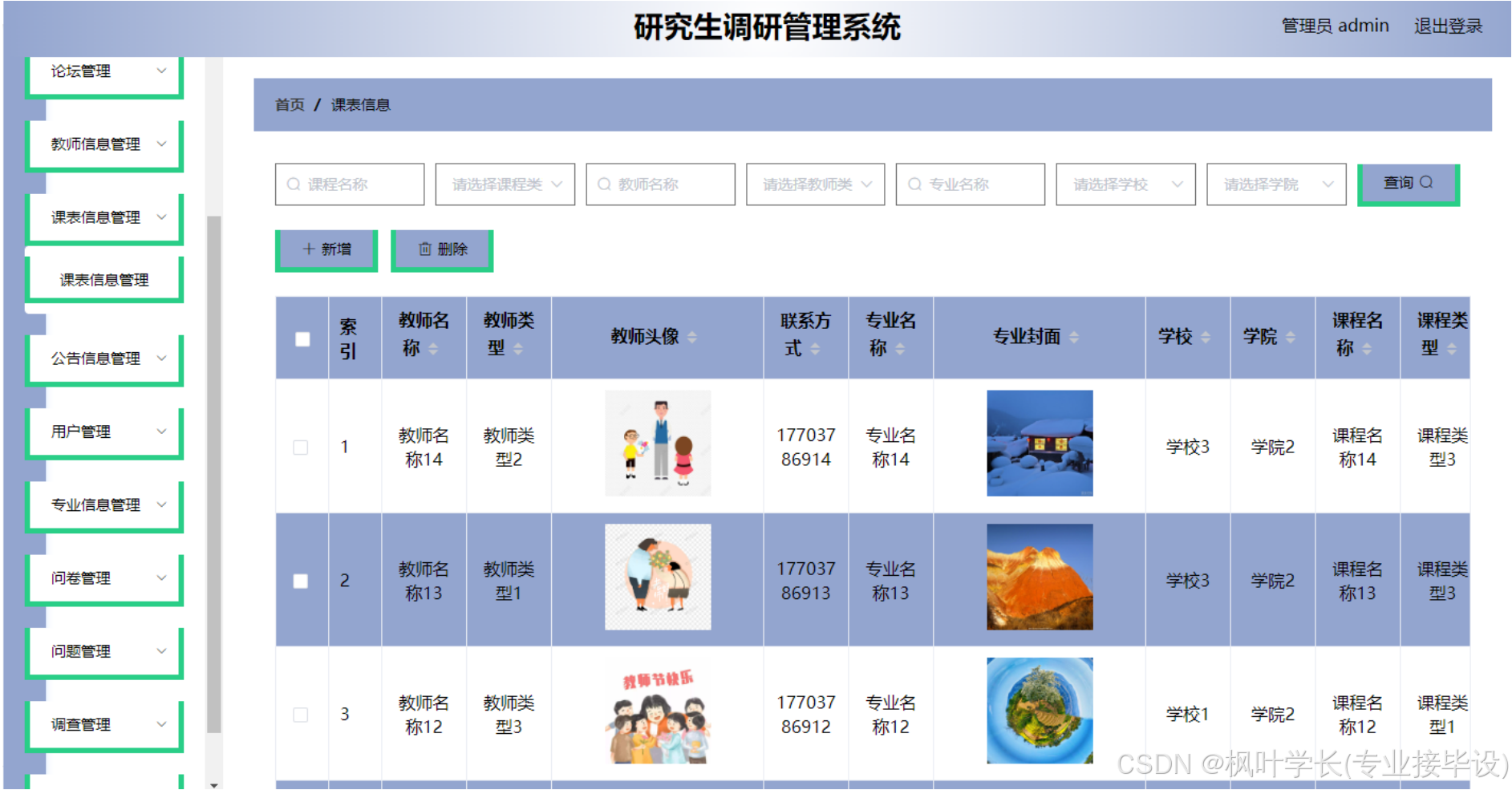This screenshot has width=1512, height=790.
Task: Click the phone number 17703786913
Action: [x=805, y=581]
